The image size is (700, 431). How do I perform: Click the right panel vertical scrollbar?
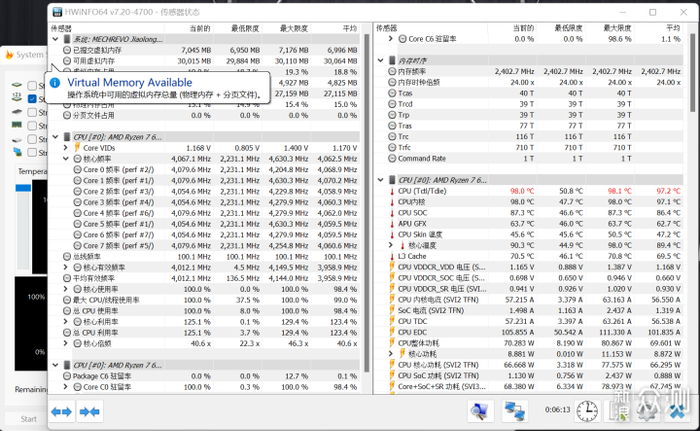pos(692,71)
